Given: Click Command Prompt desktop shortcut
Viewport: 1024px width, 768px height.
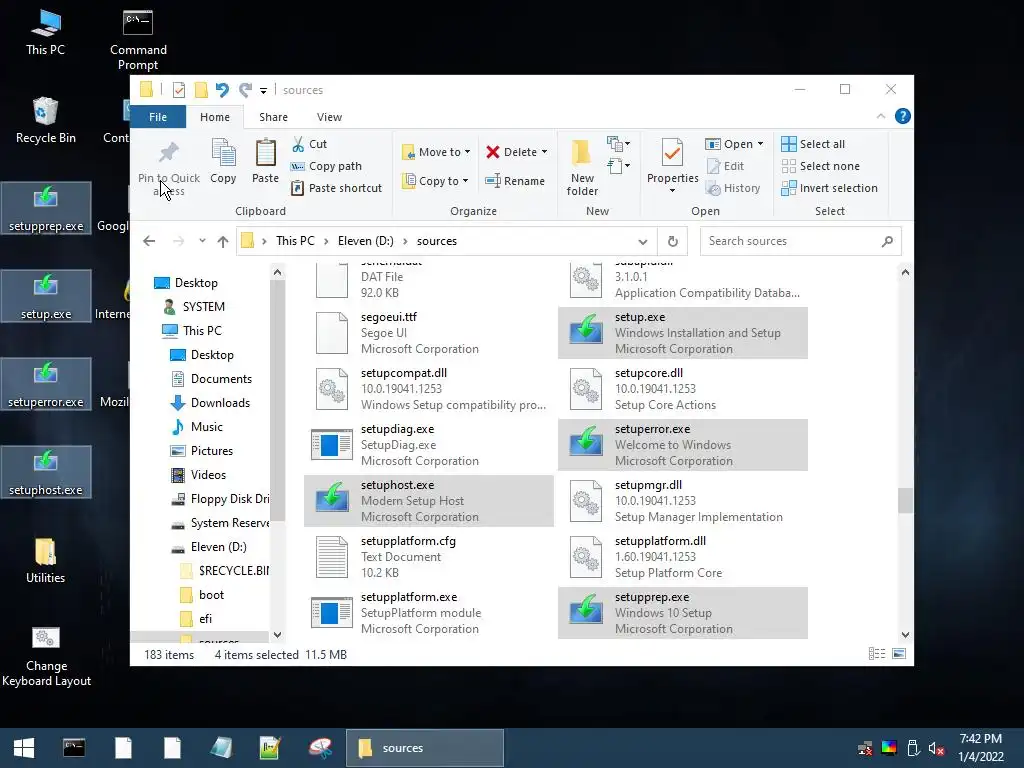Looking at the screenshot, I should click(138, 39).
